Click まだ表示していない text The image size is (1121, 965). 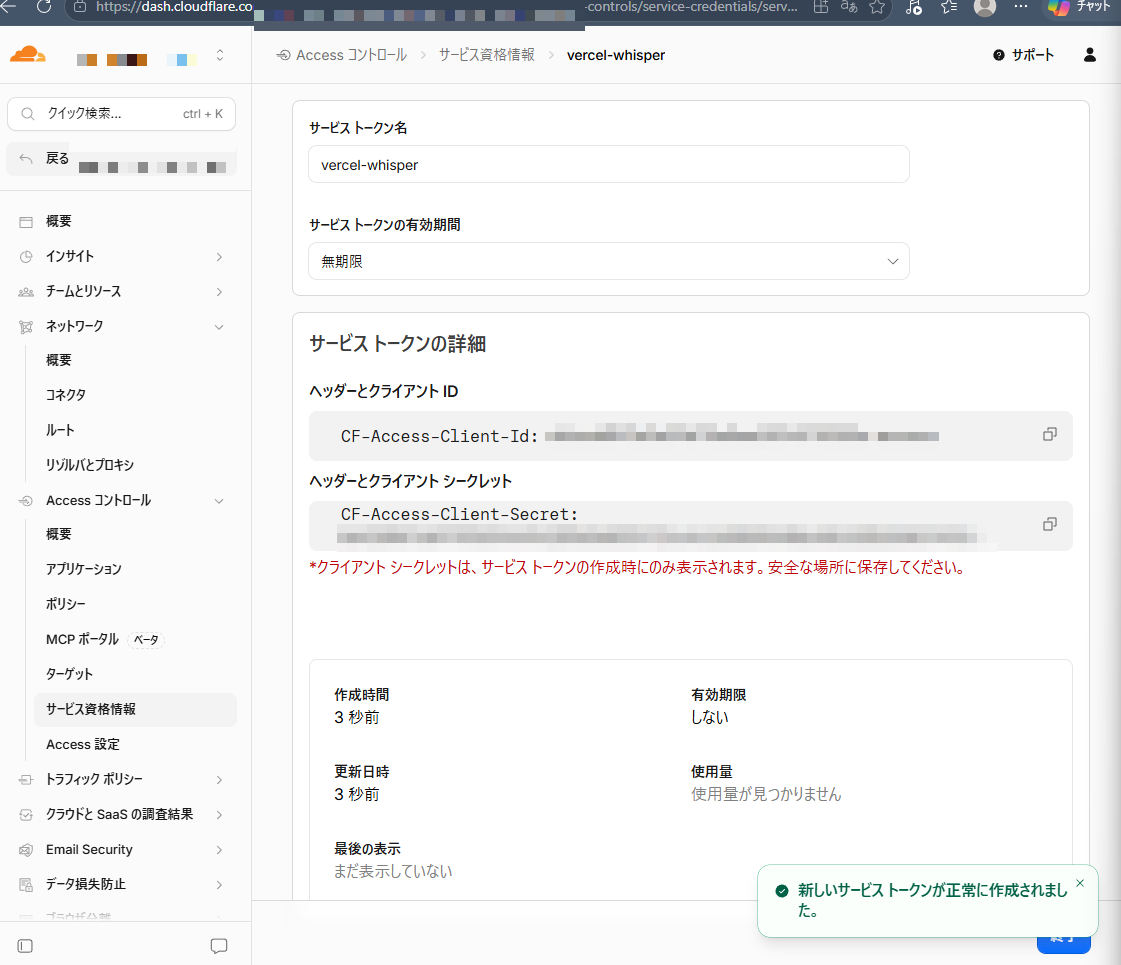(393, 871)
